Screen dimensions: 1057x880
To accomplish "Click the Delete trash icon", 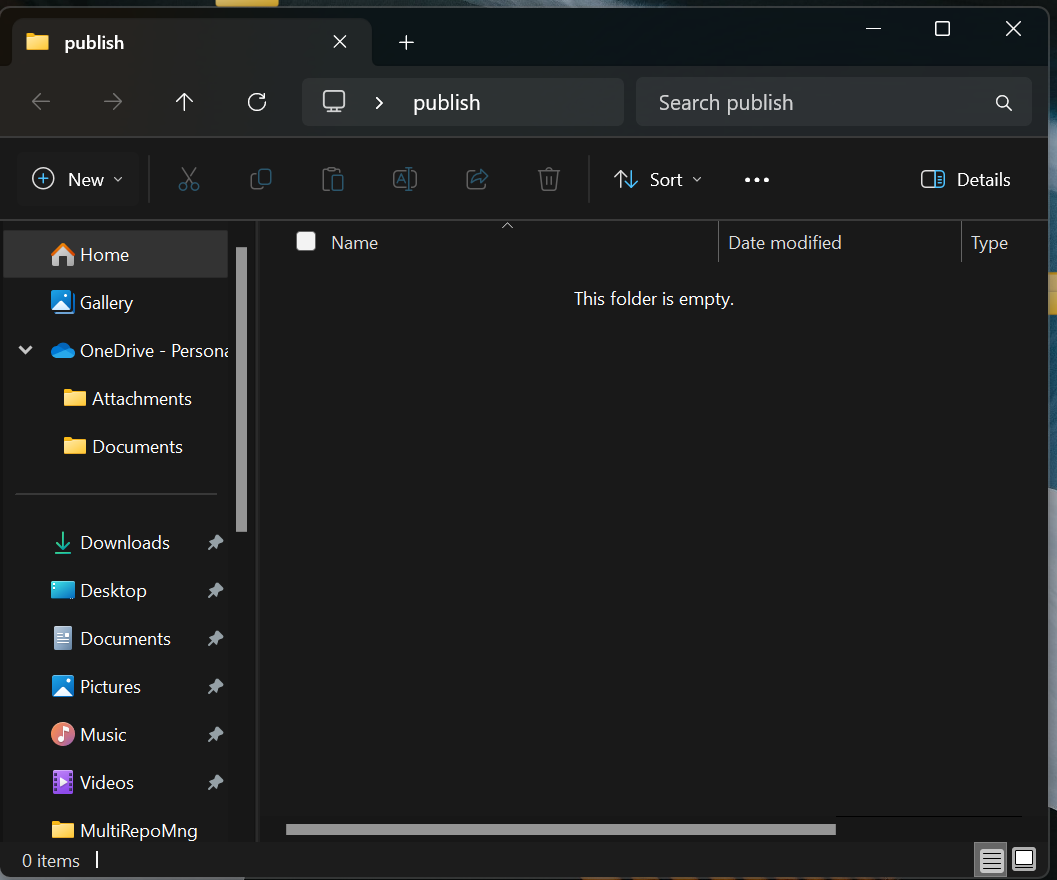I will tap(548, 179).
